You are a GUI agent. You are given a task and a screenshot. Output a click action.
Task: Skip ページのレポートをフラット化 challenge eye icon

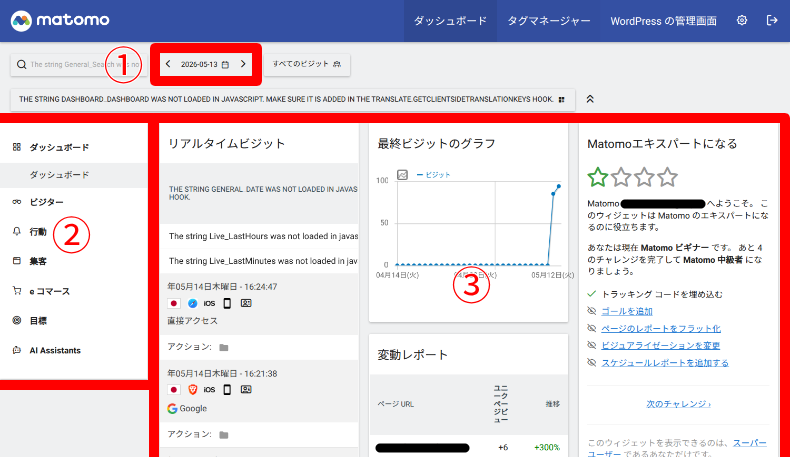[592, 328]
